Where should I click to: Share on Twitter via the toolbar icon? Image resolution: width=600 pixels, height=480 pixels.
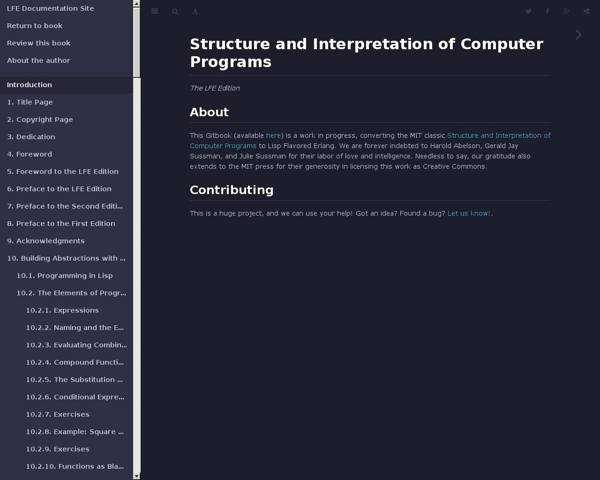tap(529, 12)
